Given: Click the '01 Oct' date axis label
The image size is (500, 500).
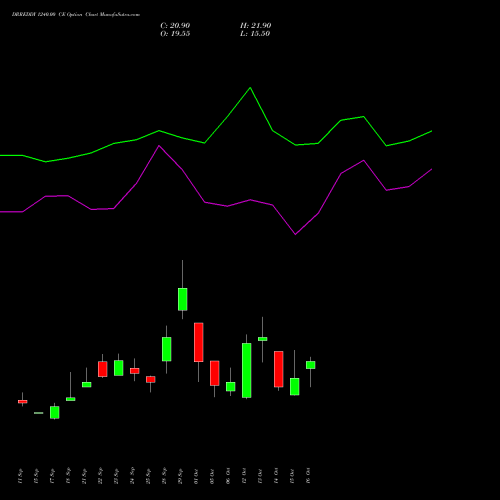Looking at the screenshot, I should point(196,476).
